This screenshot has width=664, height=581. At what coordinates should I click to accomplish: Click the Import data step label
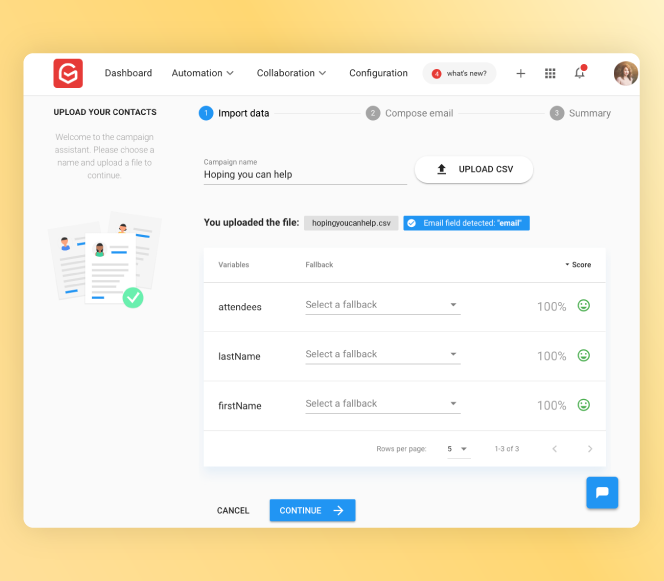[x=243, y=113]
